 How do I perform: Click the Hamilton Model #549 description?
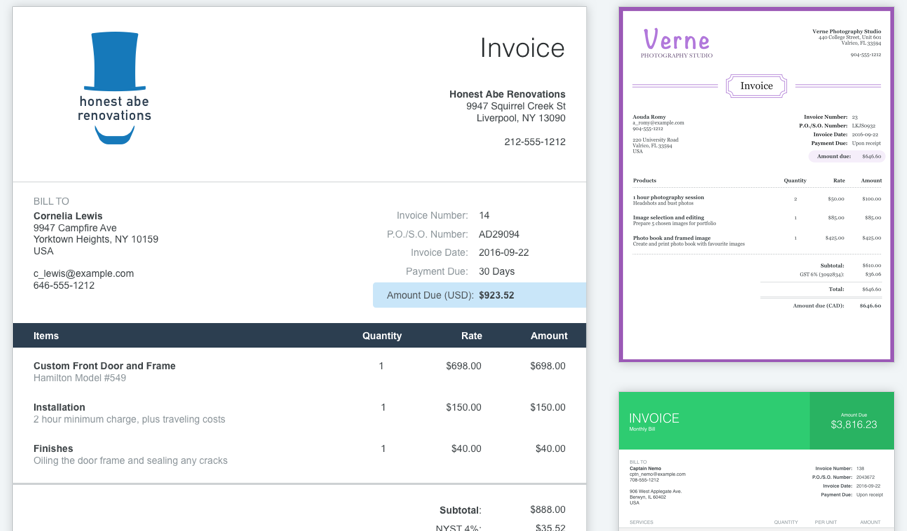pos(79,378)
